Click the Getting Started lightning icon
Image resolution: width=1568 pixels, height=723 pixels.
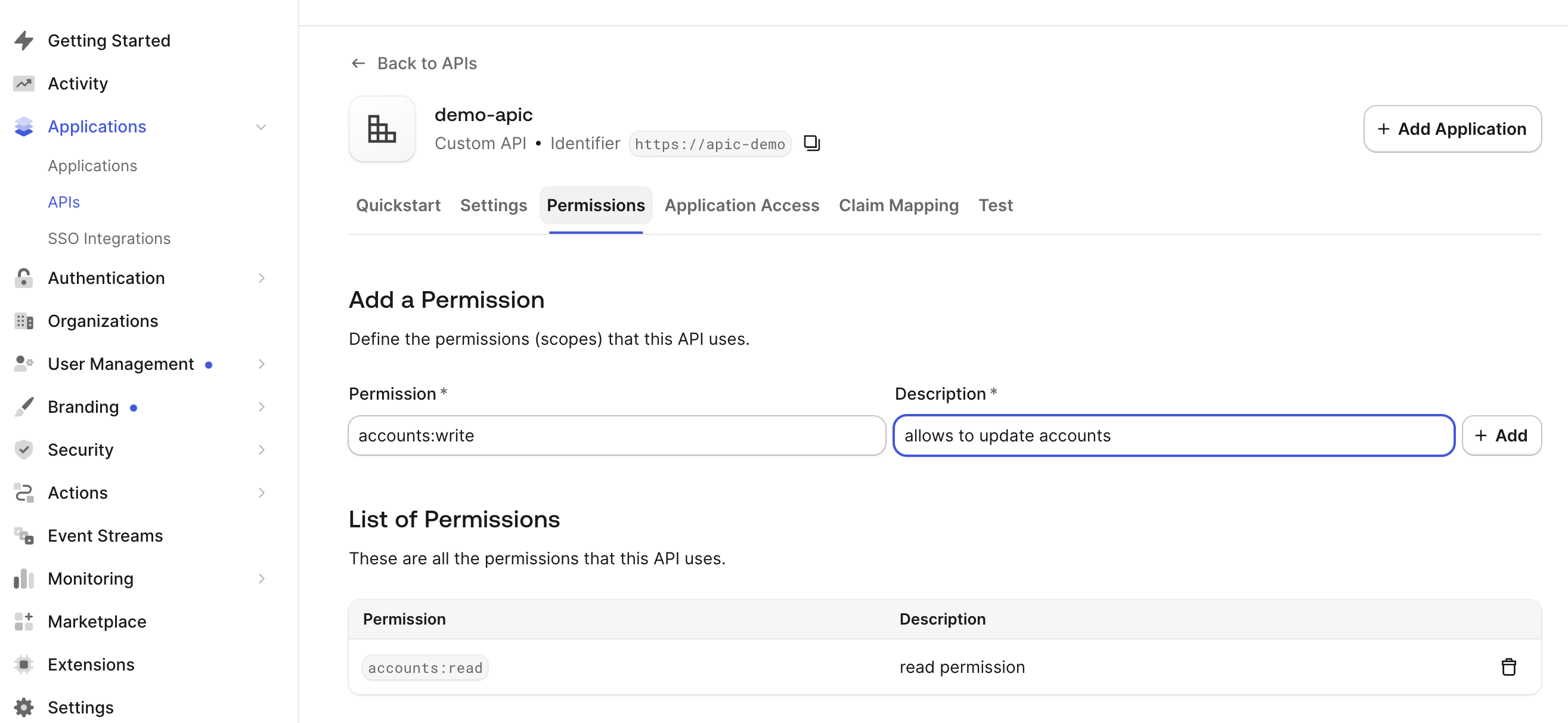pos(24,40)
